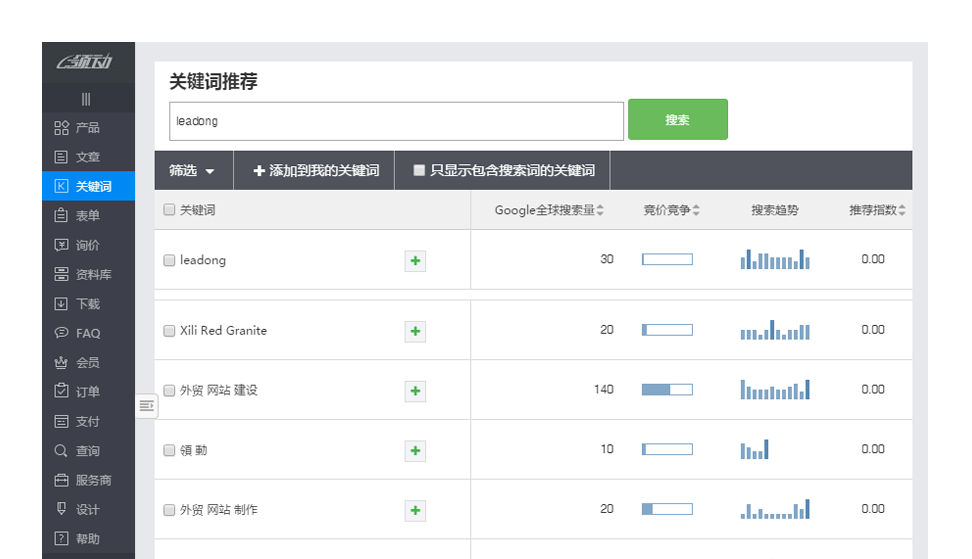972x559 pixels.
Task: Go to 文章 in the sidebar menu
Action: tap(87, 157)
